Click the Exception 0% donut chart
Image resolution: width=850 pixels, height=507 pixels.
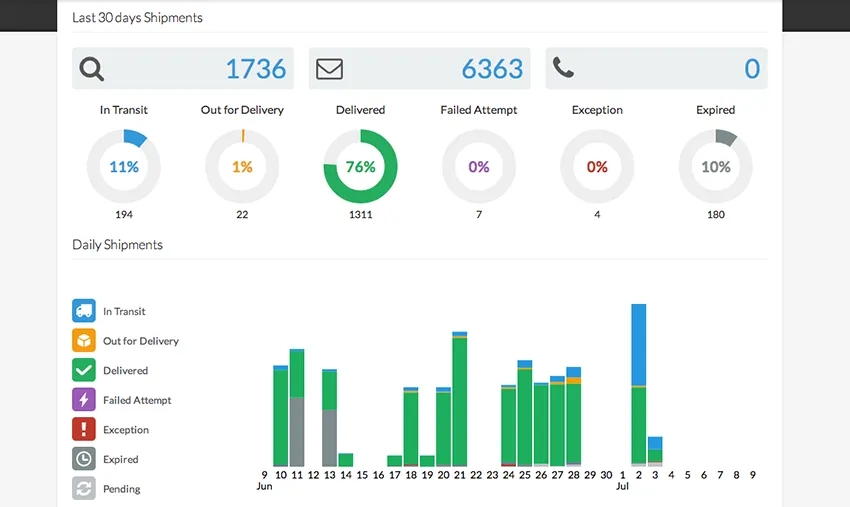pyautogui.click(x=597, y=166)
